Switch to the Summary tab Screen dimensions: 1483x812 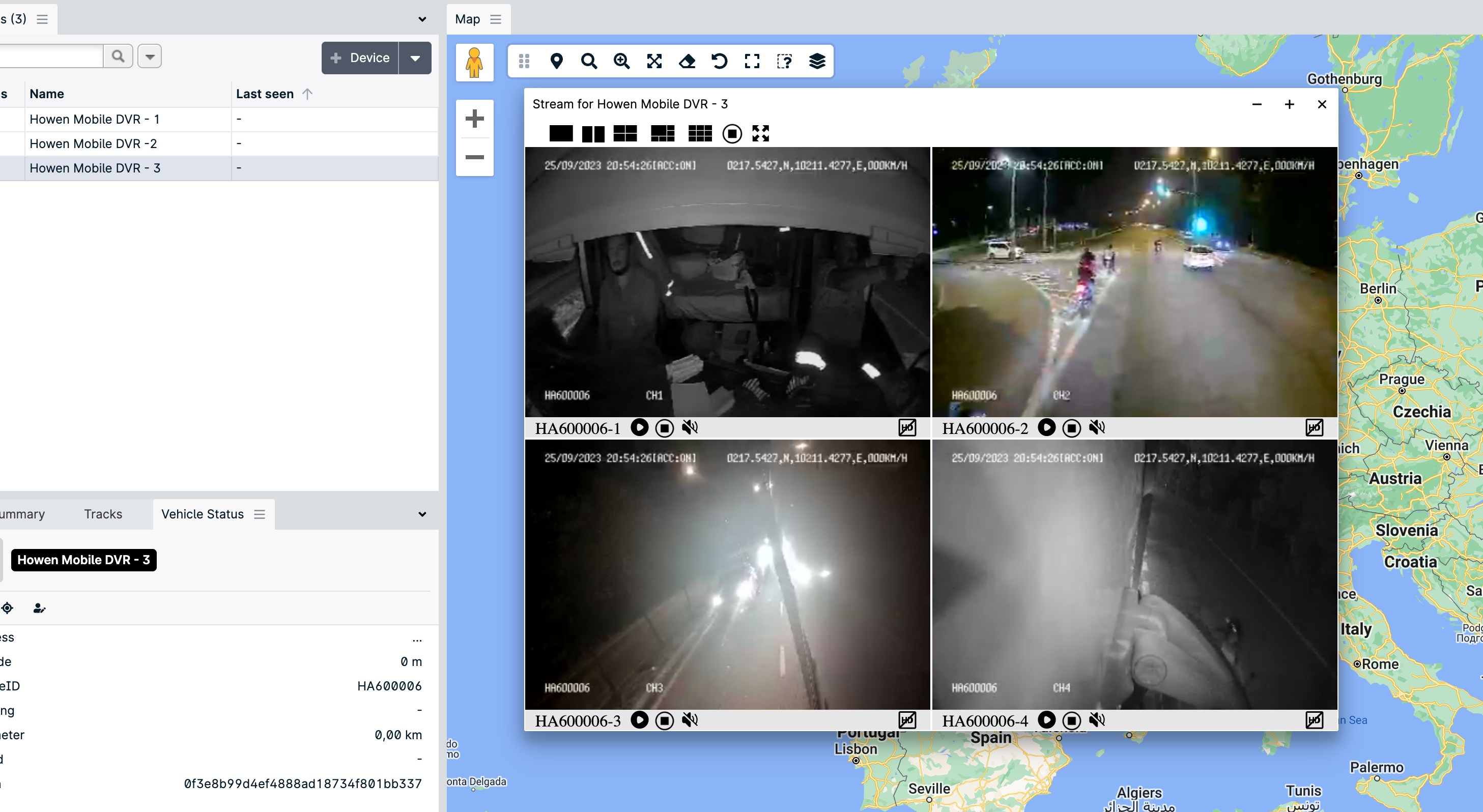(x=22, y=514)
